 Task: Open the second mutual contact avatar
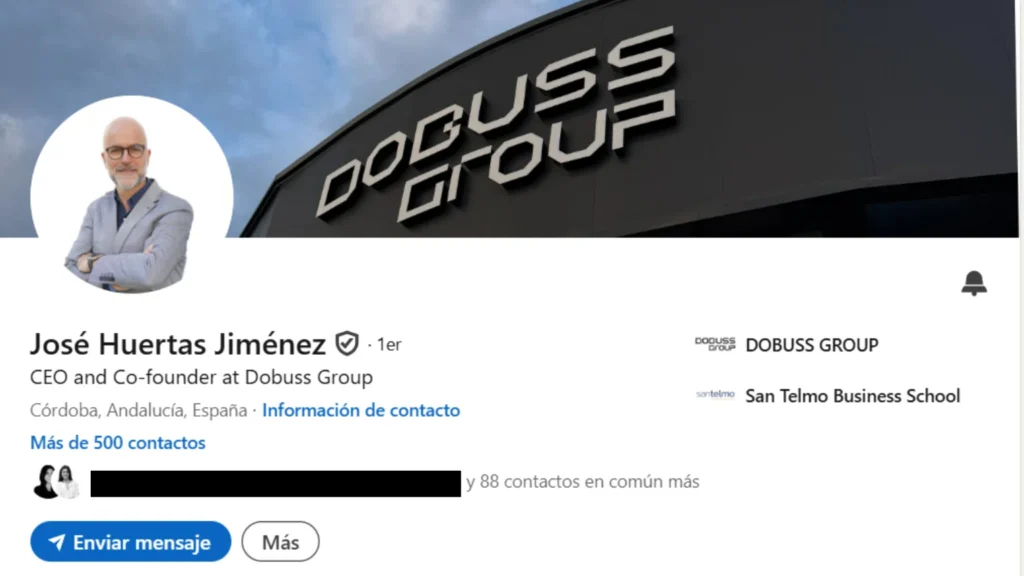point(66,482)
